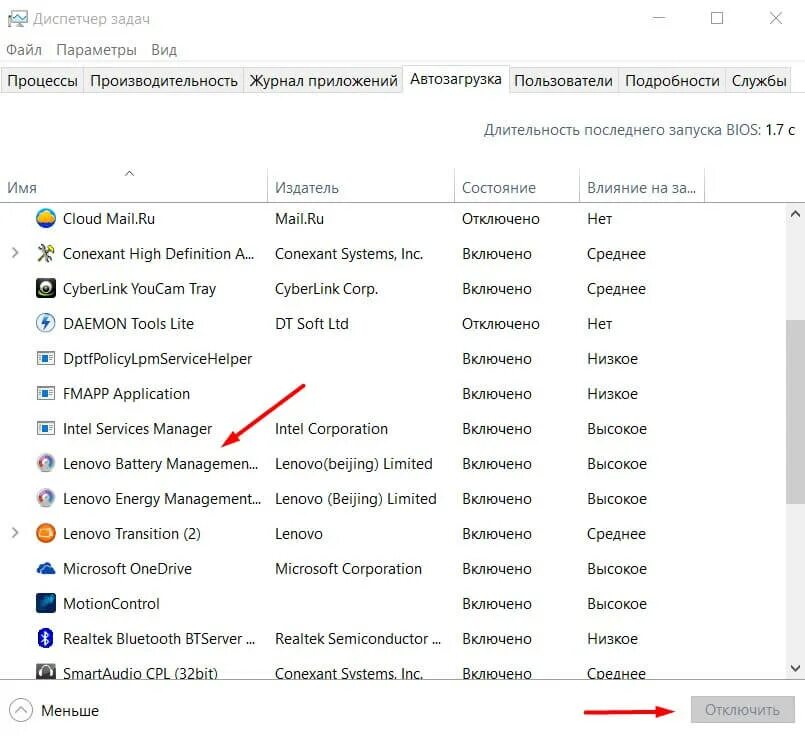Click the vertical scrollbar thumb
The width and height of the screenshot is (805, 739).
tap(795, 411)
